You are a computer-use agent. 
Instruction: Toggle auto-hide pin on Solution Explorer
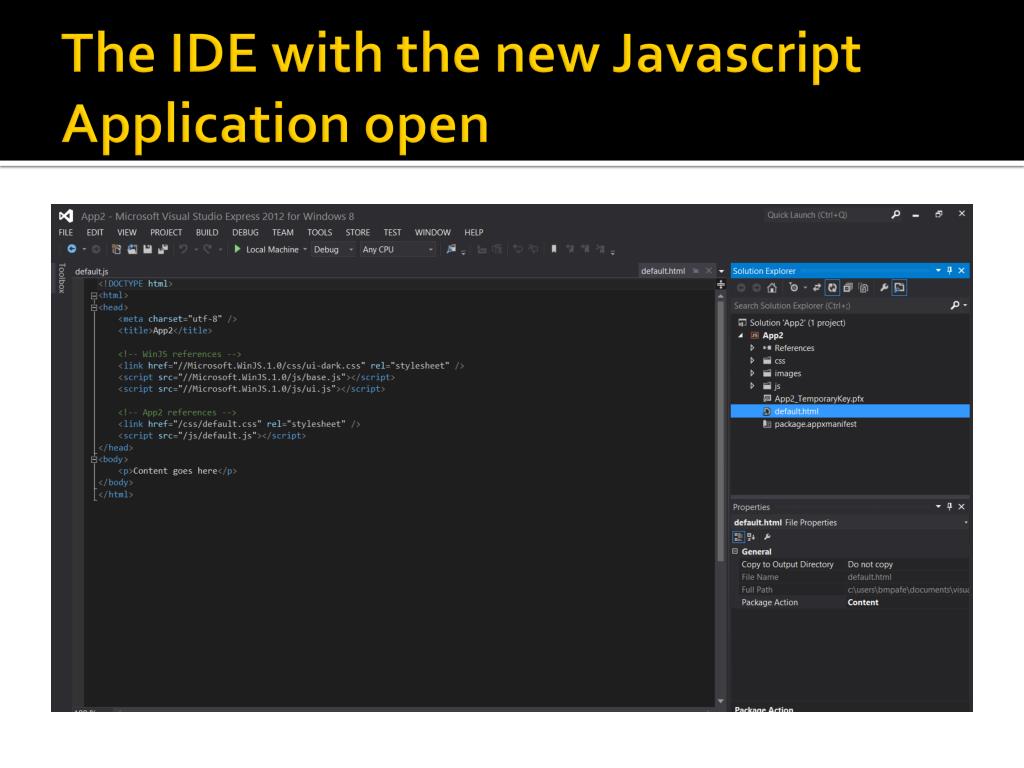pyautogui.click(x=950, y=270)
